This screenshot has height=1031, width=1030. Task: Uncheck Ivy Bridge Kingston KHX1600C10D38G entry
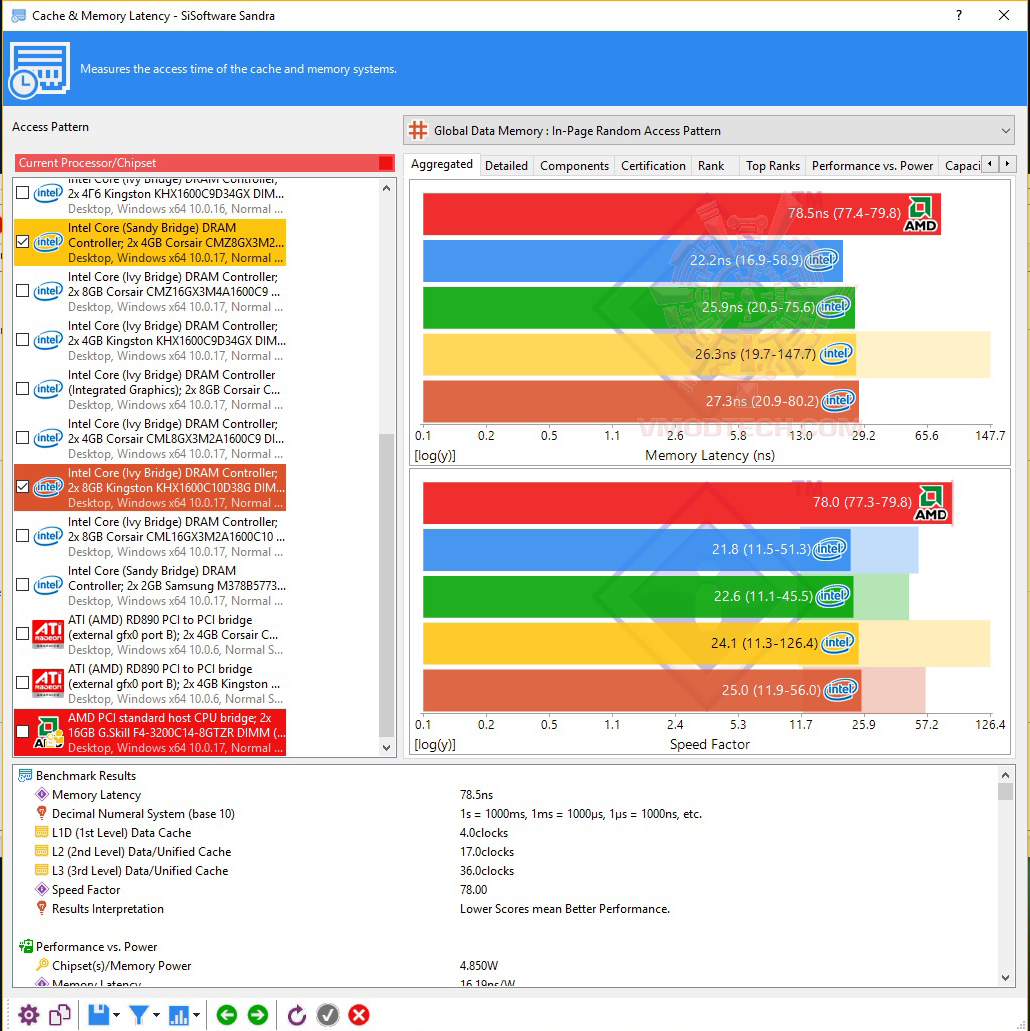(22, 487)
